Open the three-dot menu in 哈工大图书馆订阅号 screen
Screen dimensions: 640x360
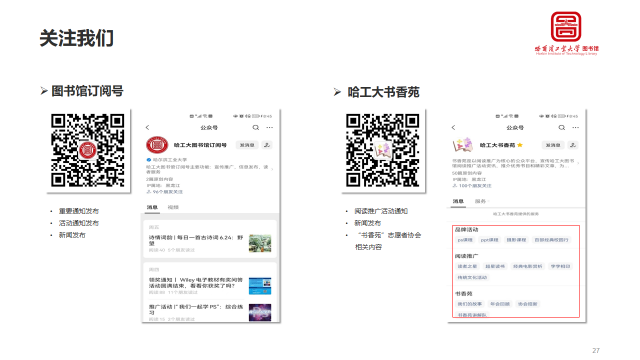coord(269,128)
